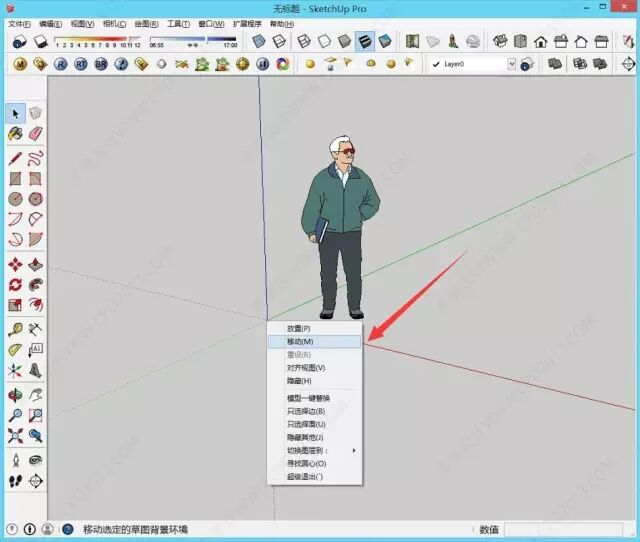Image resolution: width=640 pixels, height=542 pixels.
Task: Open the 工具(T) menu
Action: coord(179,24)
